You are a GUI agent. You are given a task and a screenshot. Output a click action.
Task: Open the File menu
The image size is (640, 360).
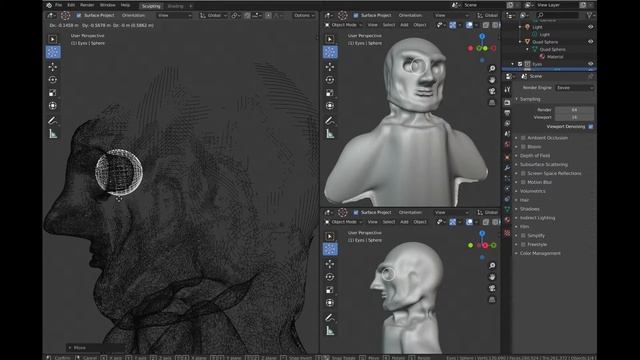pos(58,5)
